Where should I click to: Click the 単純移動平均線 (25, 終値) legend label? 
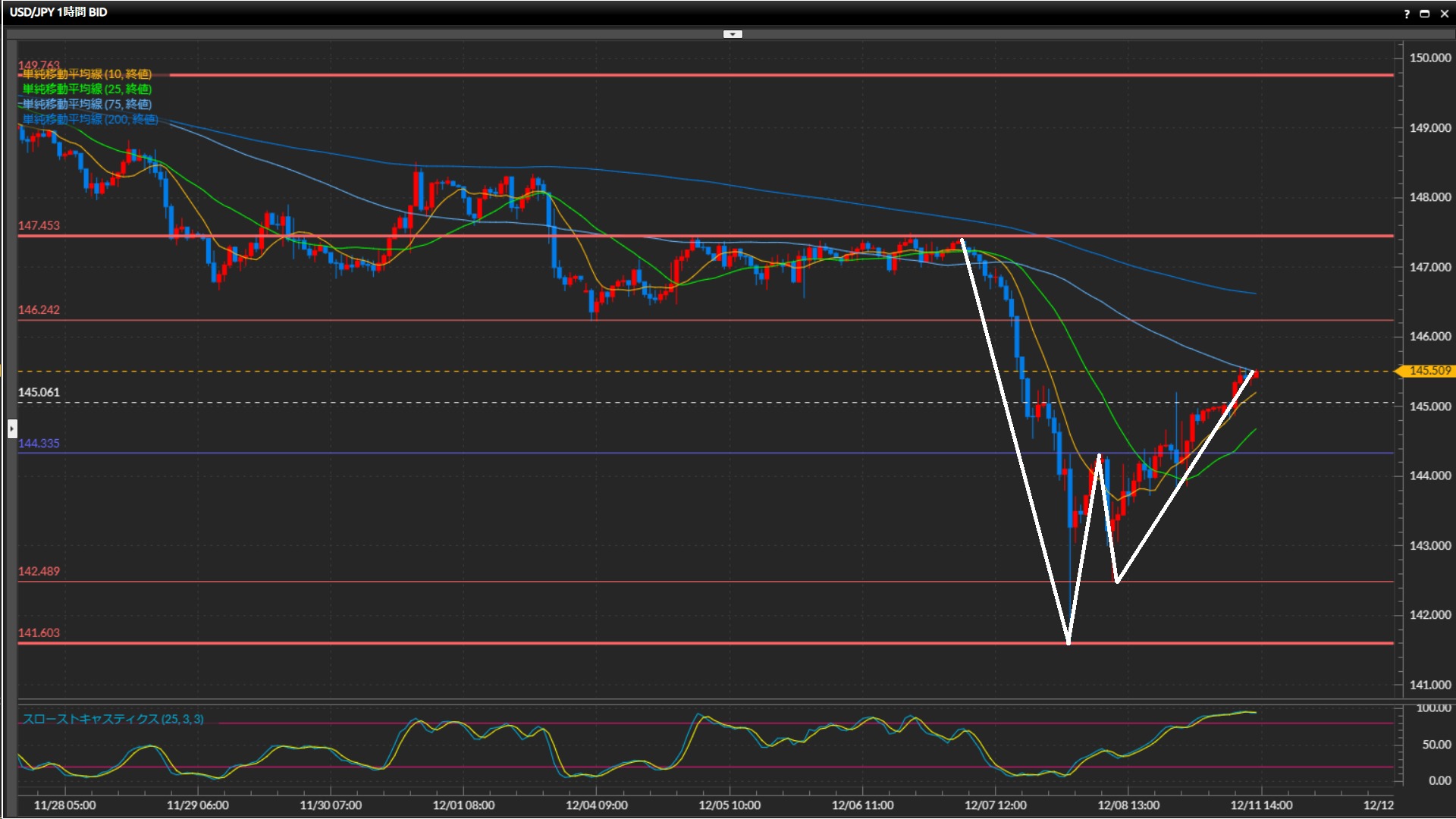point(86,89)
